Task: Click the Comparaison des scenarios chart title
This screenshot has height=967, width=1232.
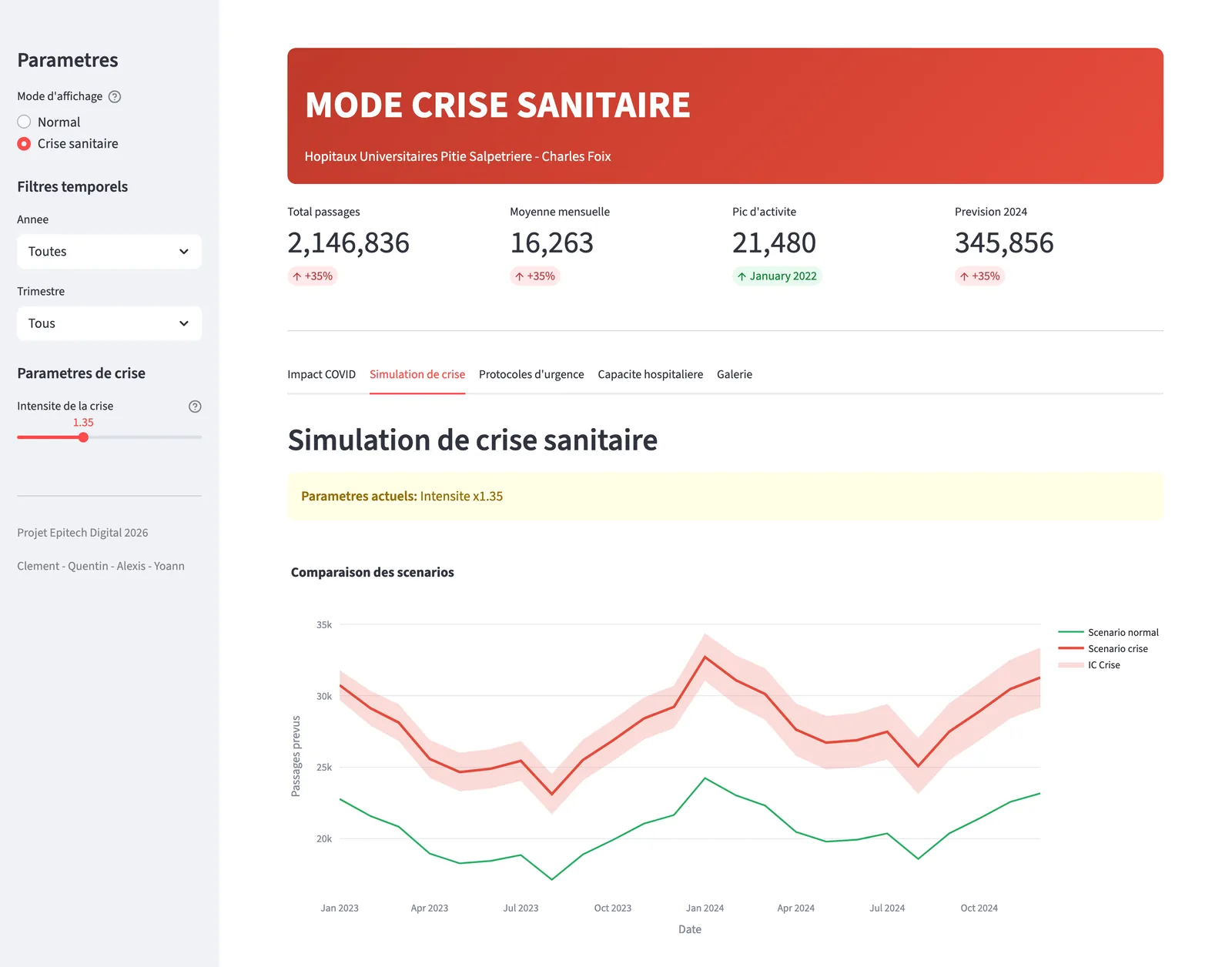Action: point(373,572)
